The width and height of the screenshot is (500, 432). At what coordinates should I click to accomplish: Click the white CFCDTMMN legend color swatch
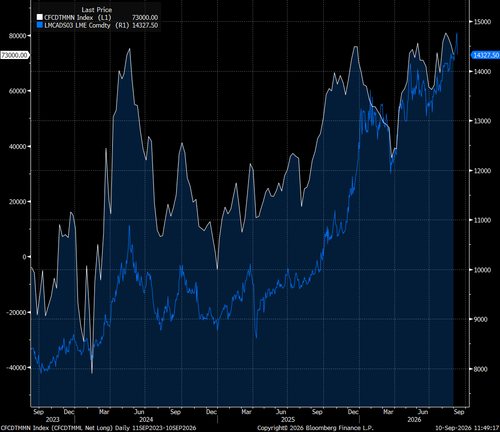(x=40, y=17)
